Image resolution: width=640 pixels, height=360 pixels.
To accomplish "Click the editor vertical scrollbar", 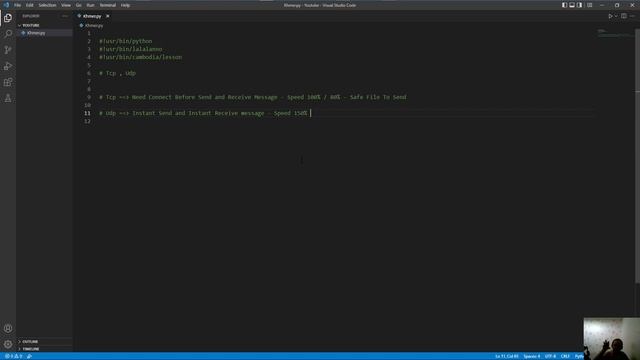I will point(638,156).
